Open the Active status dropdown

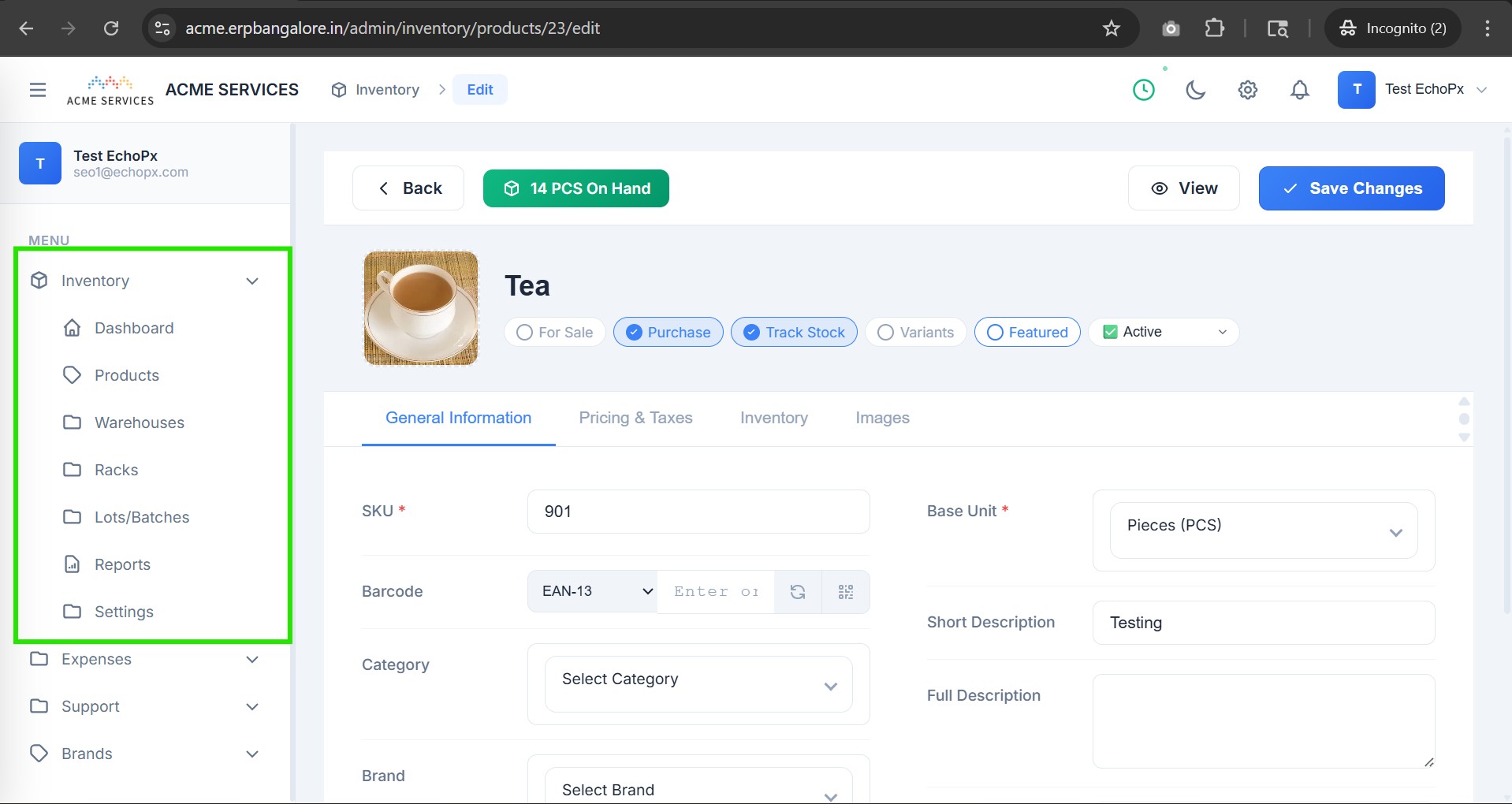tap(1164, 333)
